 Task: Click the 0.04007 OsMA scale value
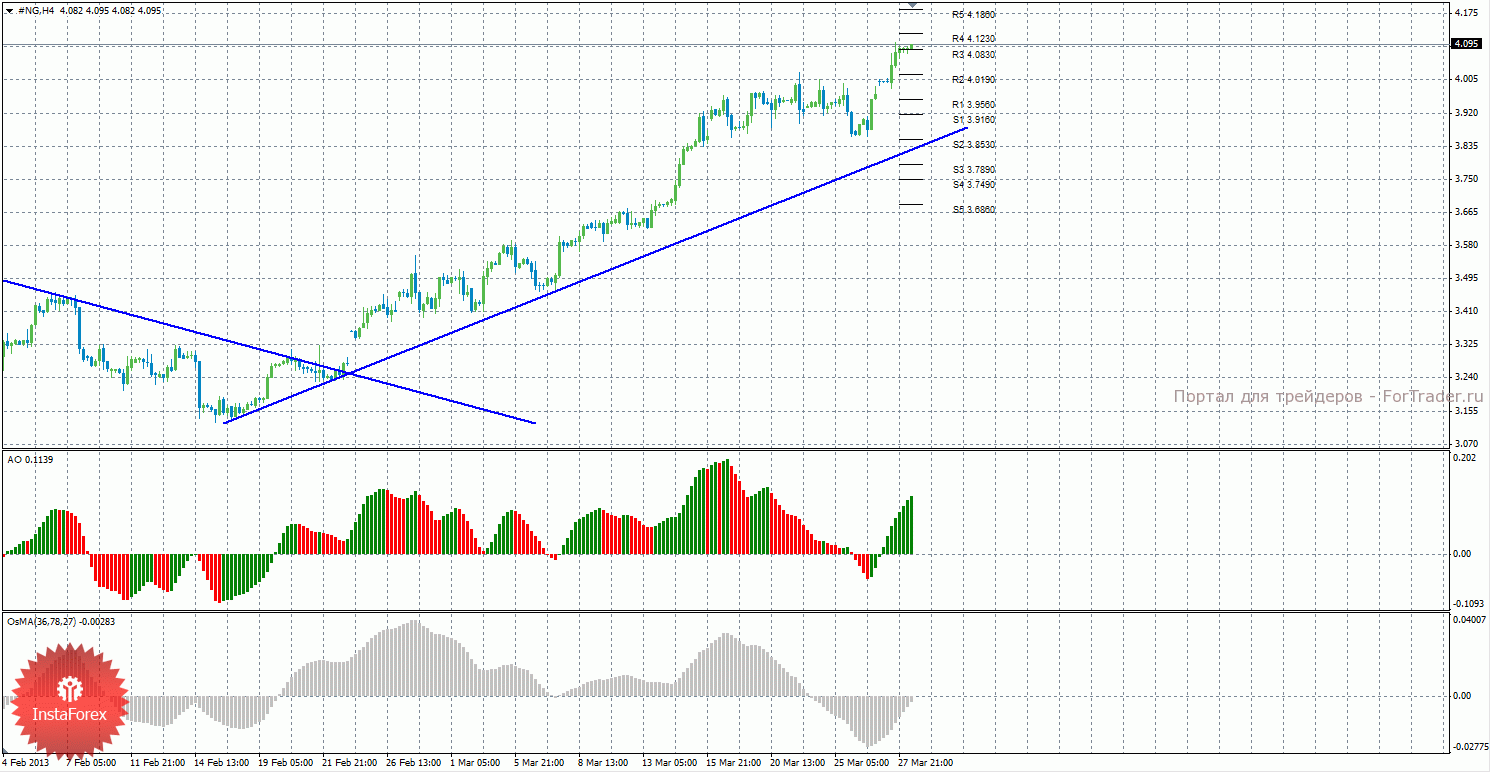(1468, 620)
